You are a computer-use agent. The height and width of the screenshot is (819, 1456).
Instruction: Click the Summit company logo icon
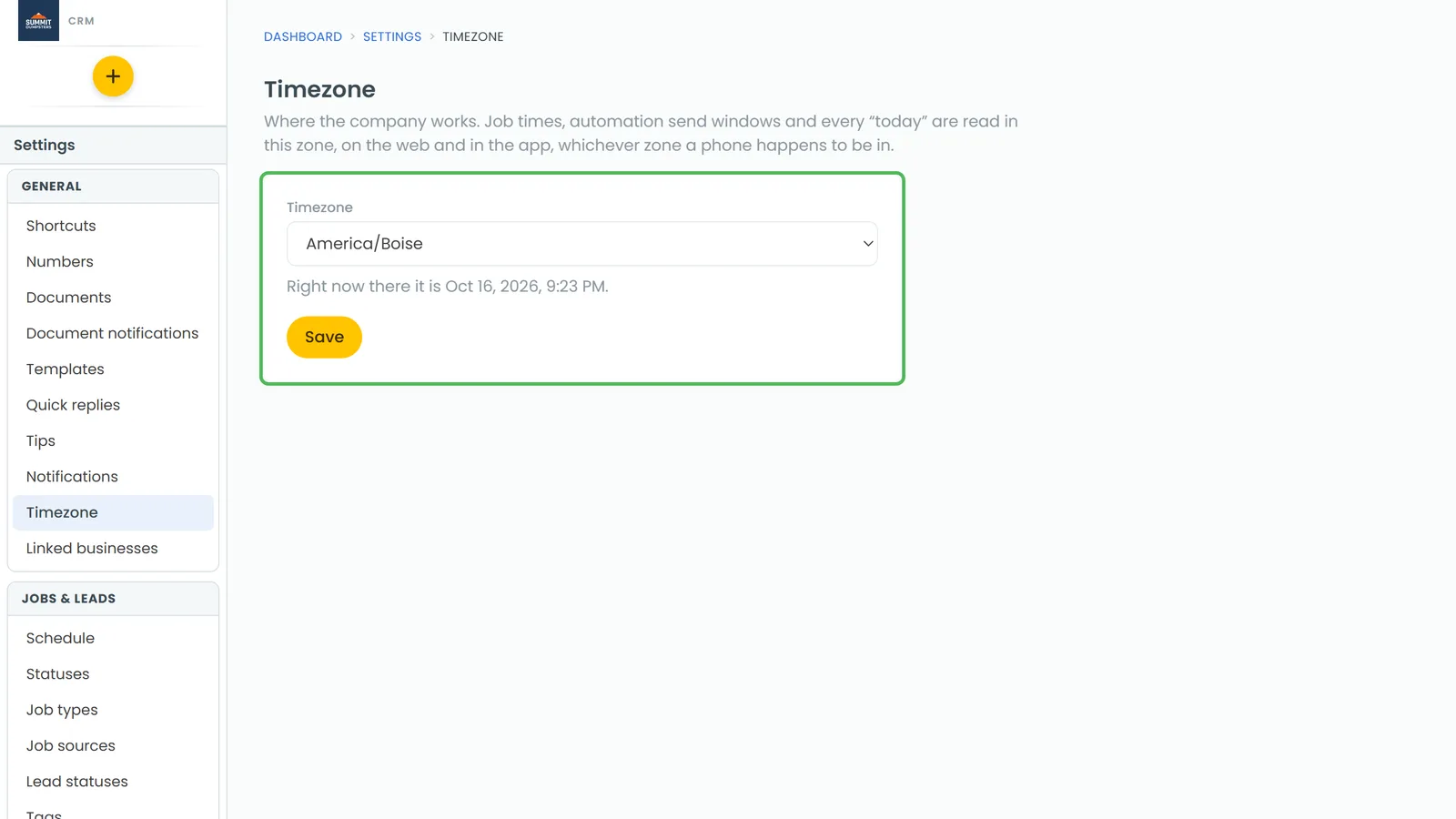click(38, 20)
